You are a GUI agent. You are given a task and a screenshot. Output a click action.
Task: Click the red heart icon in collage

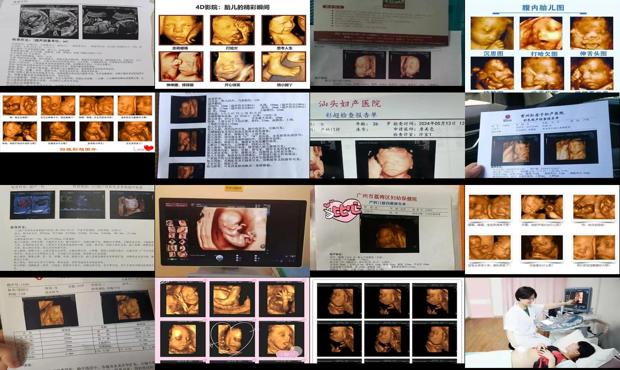[148, 148]
